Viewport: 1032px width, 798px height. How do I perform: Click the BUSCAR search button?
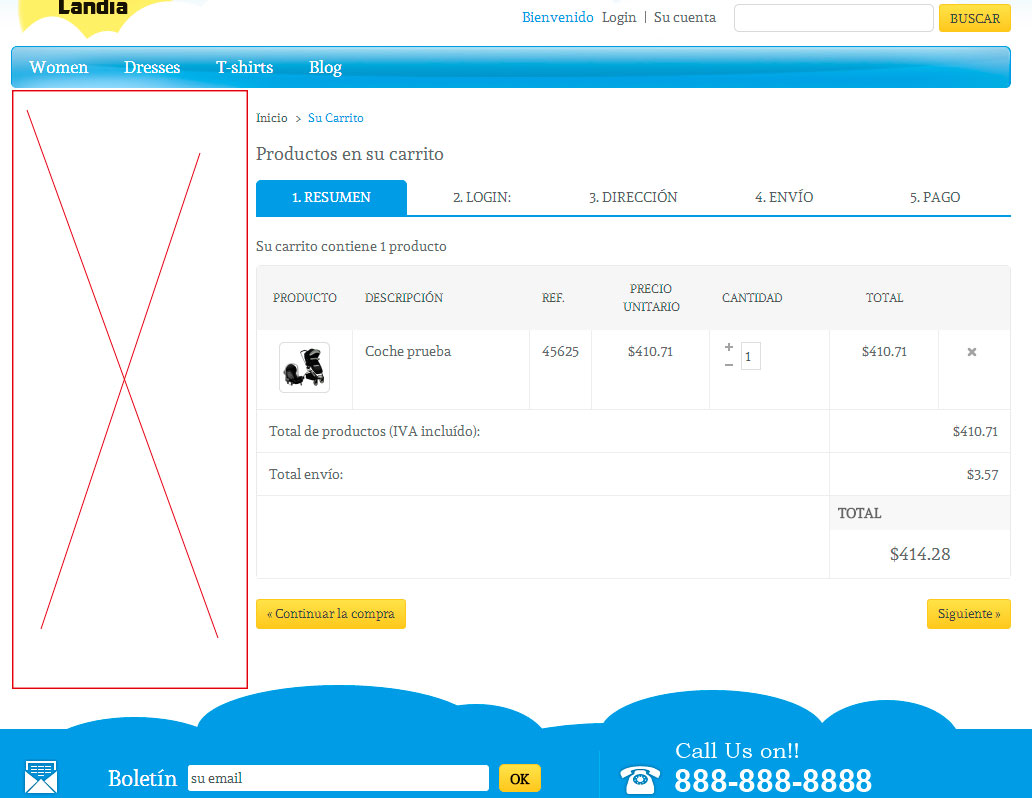[x=975, y=18]
